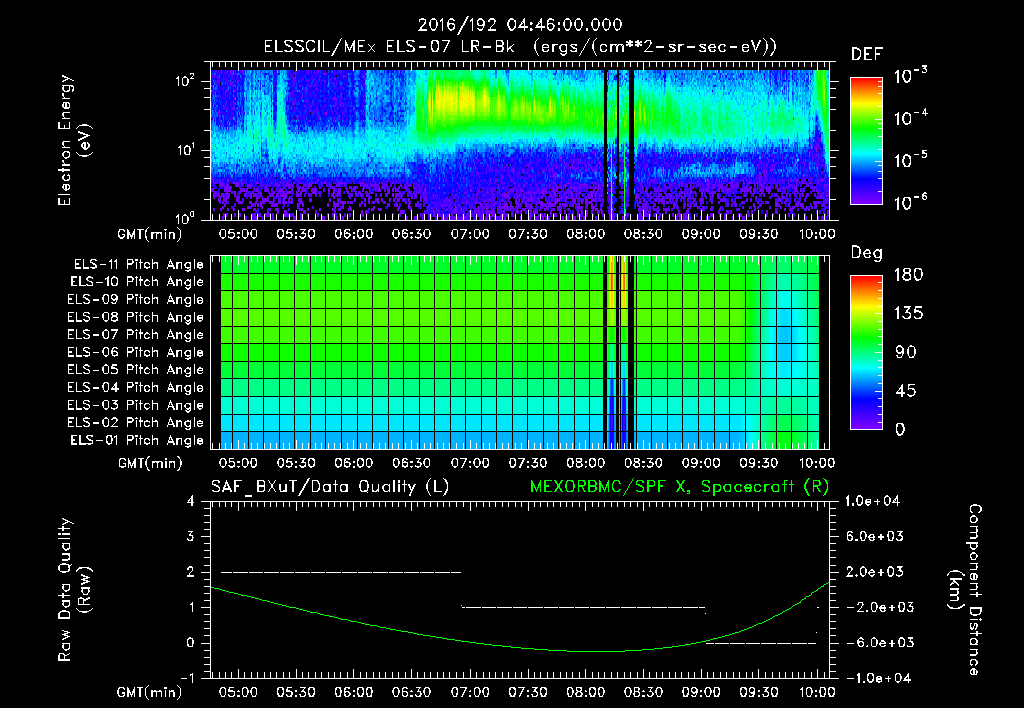Click the 10^-5 tick on DEF colorbar
1024x708 pixels.
[x=910, y=160]
